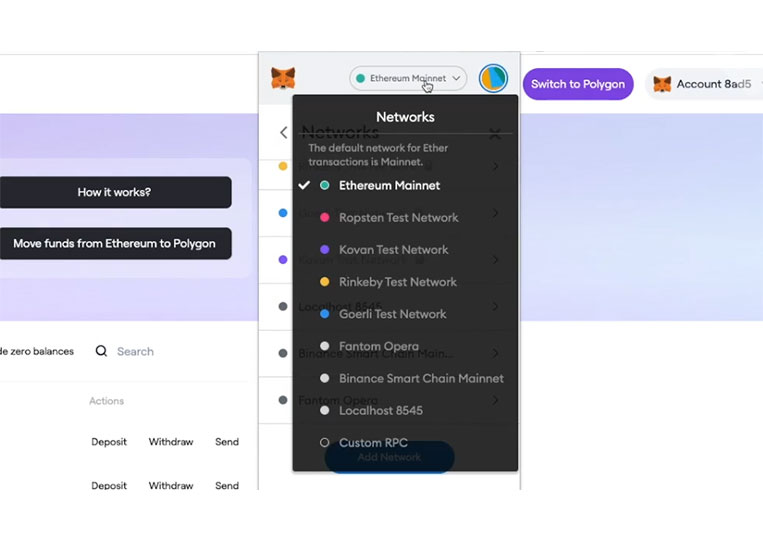763x541 pixels.
Task: Close the Networks settings with X
Action: pos(495,134)
